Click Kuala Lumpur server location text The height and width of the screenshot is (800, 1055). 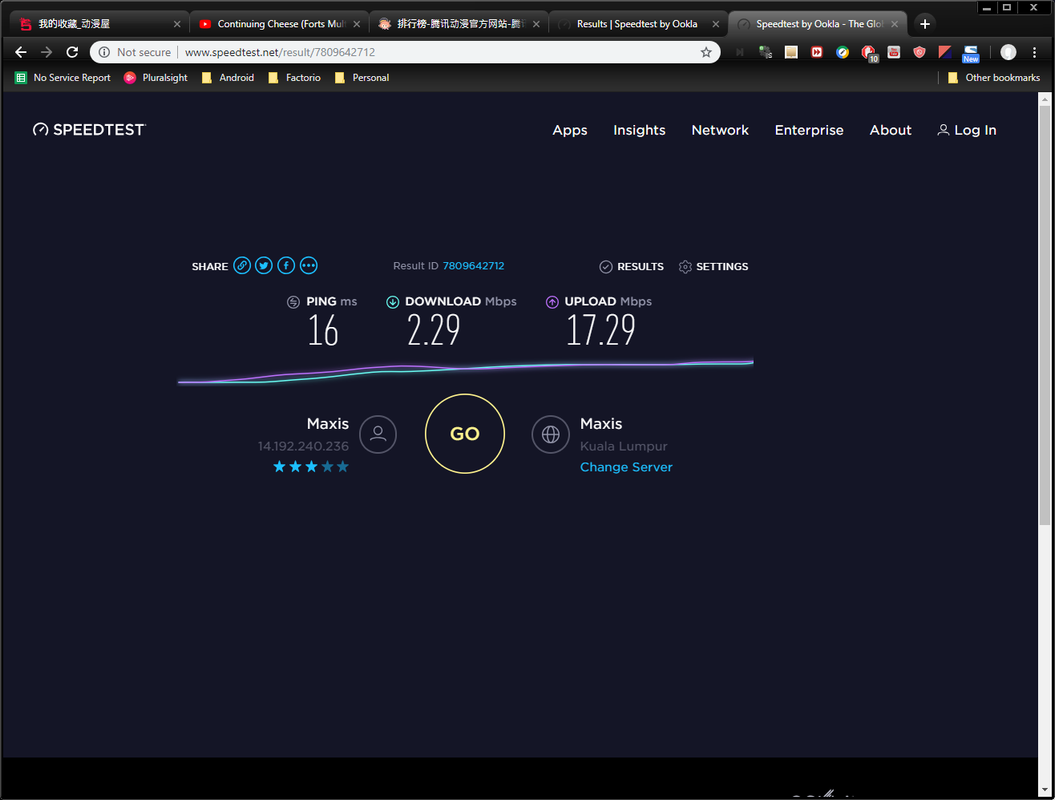pyautogui.click(x=624, y=446)
